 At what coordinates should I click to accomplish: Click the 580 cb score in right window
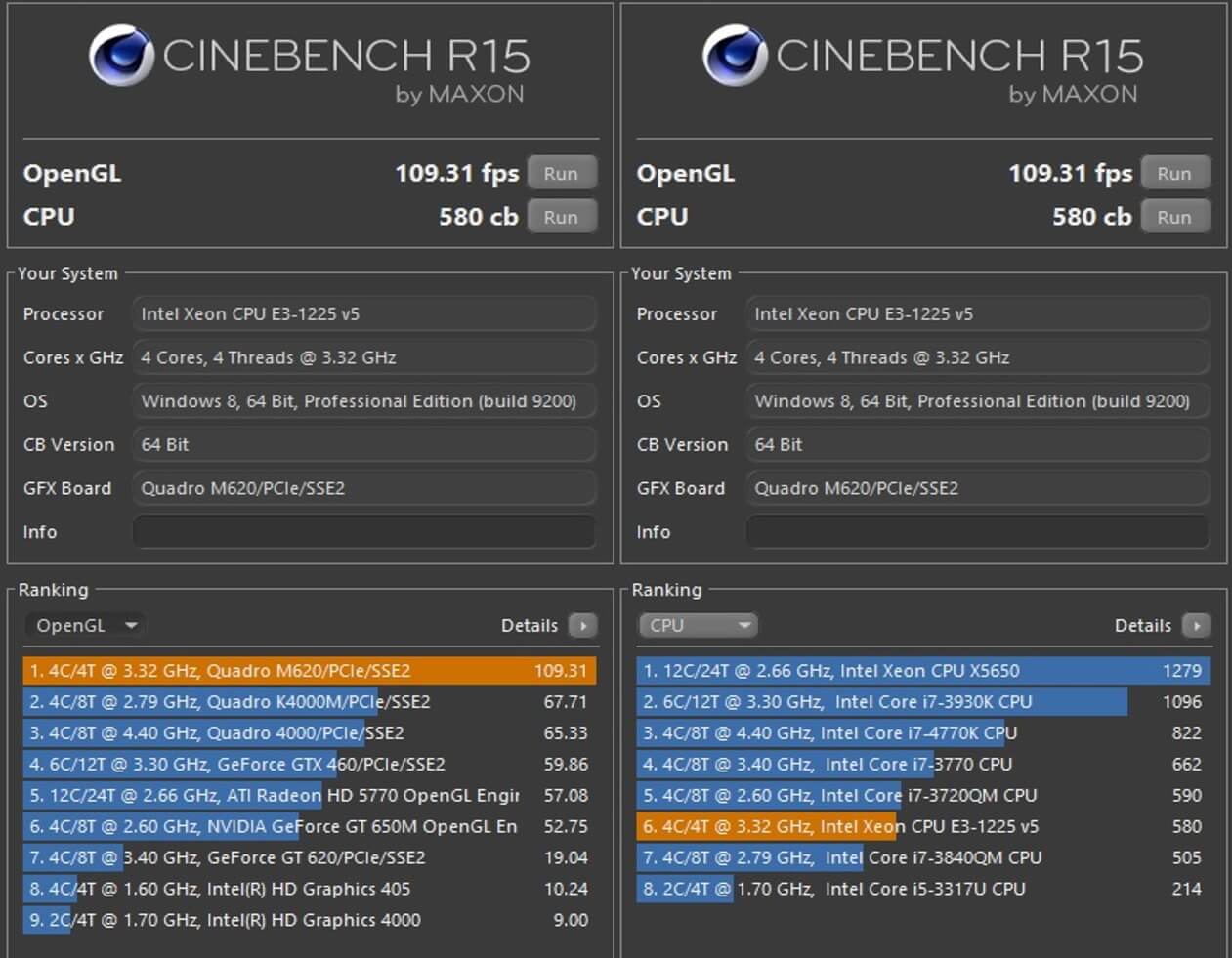[x=1091, y=217]
